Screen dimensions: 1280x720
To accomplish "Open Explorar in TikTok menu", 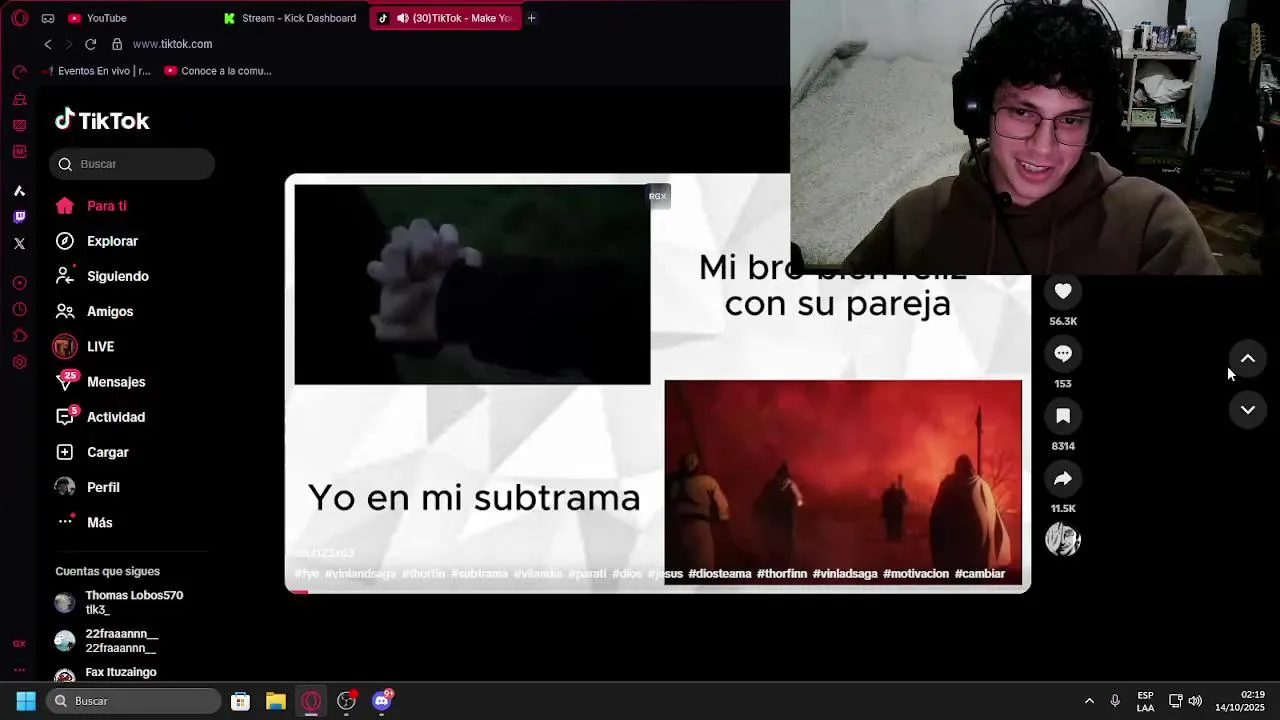I will click(x=97, y=241).
